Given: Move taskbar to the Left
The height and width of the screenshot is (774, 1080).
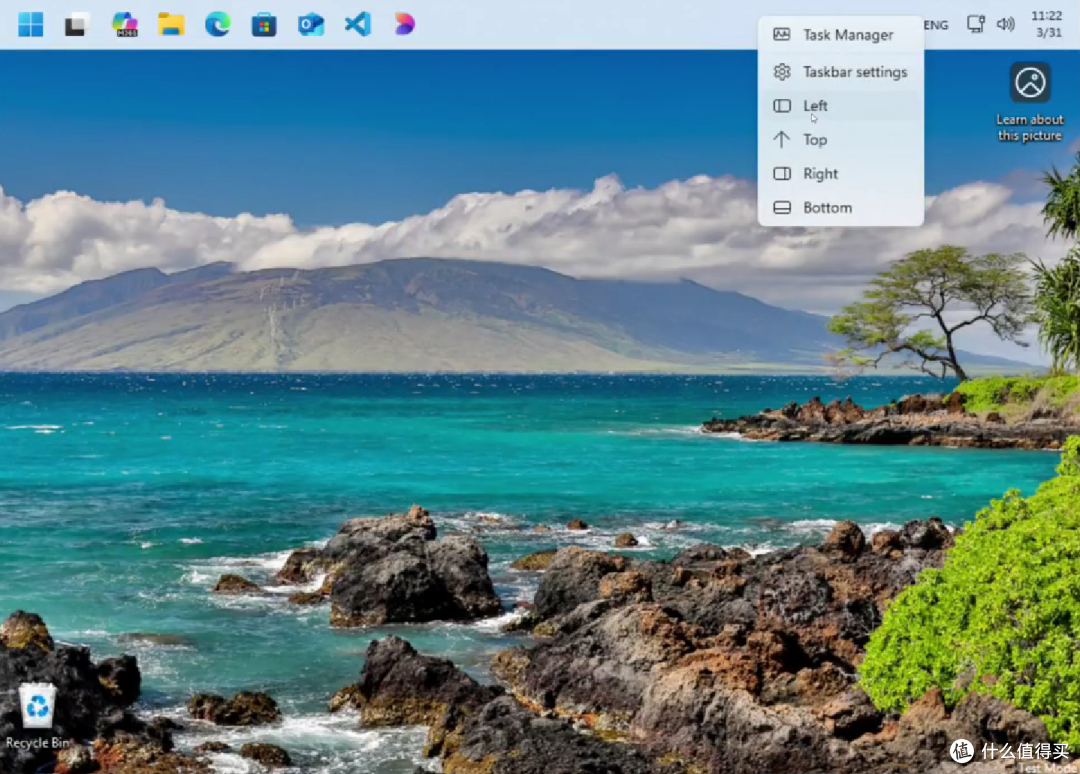Looking at the screenshot, I should click(840, 105).
